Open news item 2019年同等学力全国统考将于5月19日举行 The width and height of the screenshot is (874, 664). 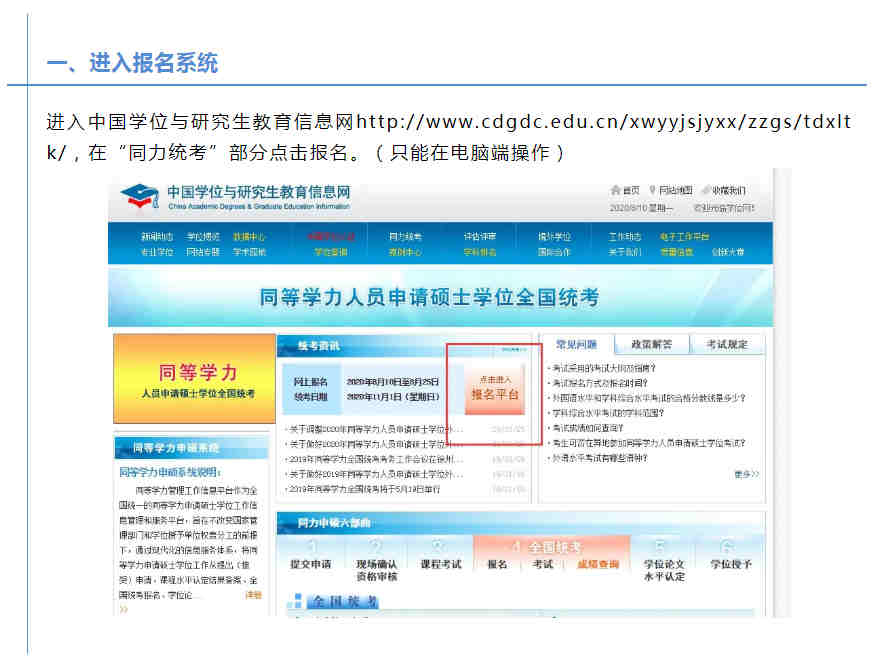365,489
